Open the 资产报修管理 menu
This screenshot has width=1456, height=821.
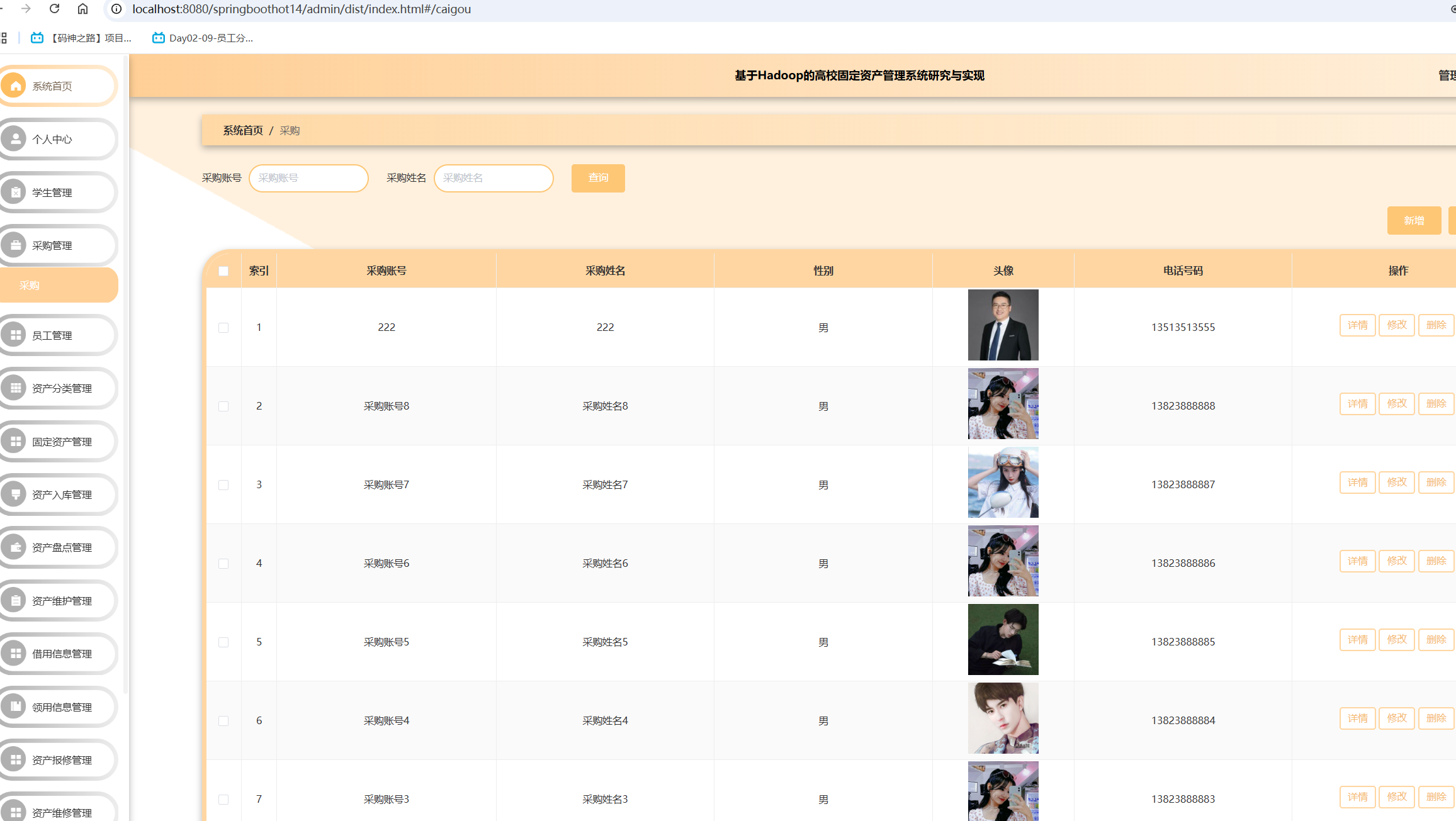pos(58,760)
